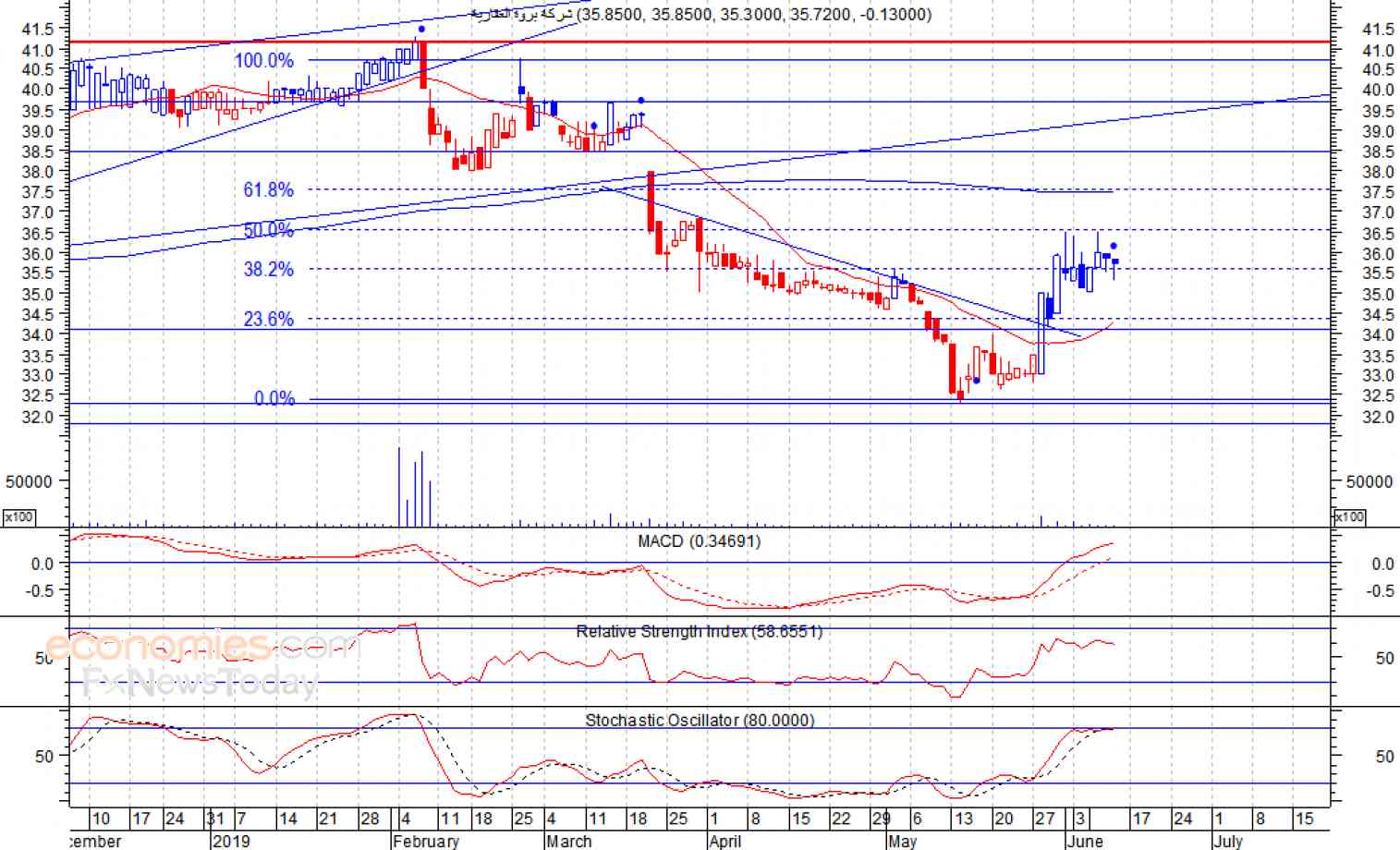1400x850 pixels.
Task: Click the right x100 volume scale label
Action: point(1350,517)
